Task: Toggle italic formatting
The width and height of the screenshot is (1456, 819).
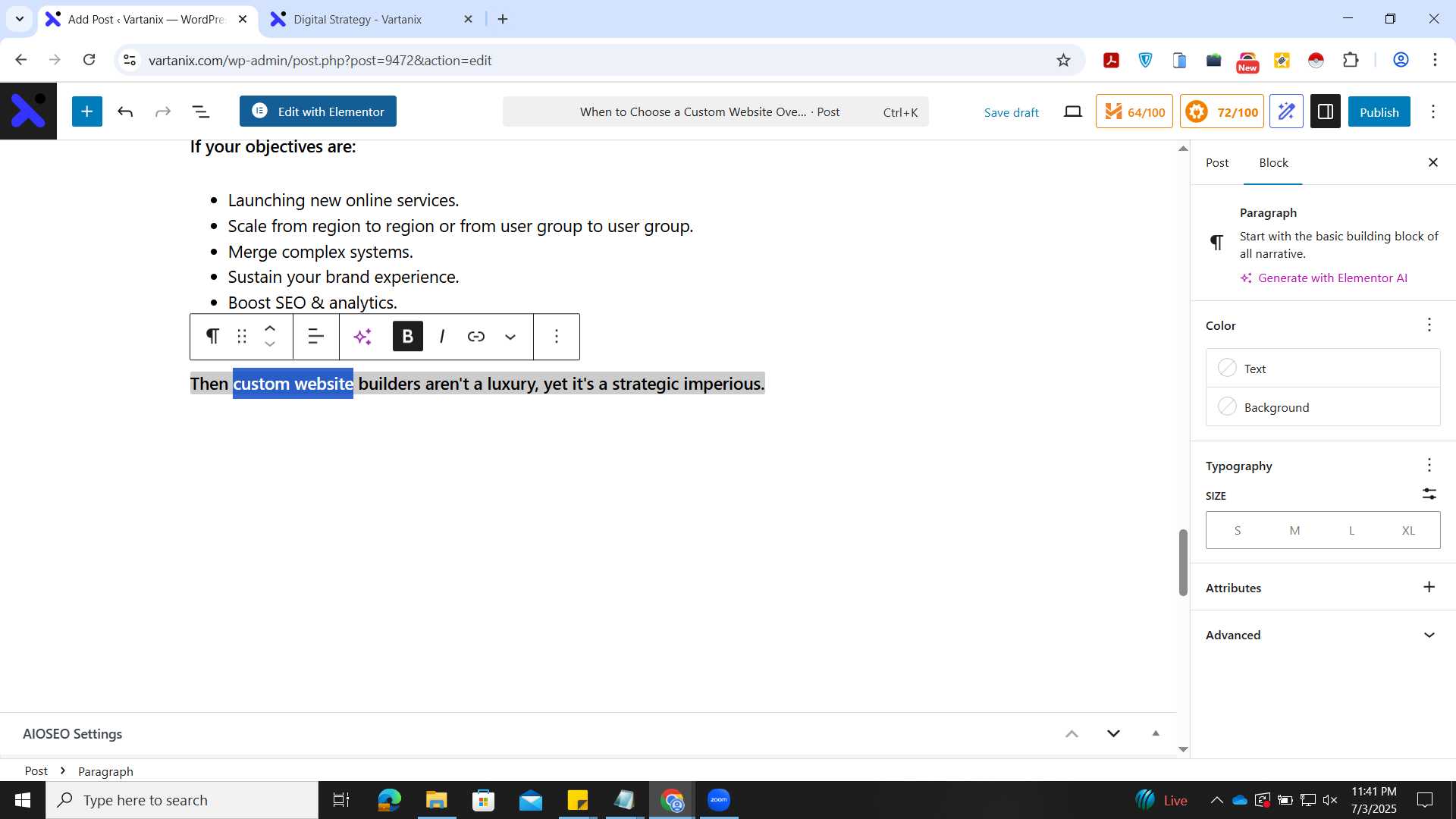Action: [442, 336]
